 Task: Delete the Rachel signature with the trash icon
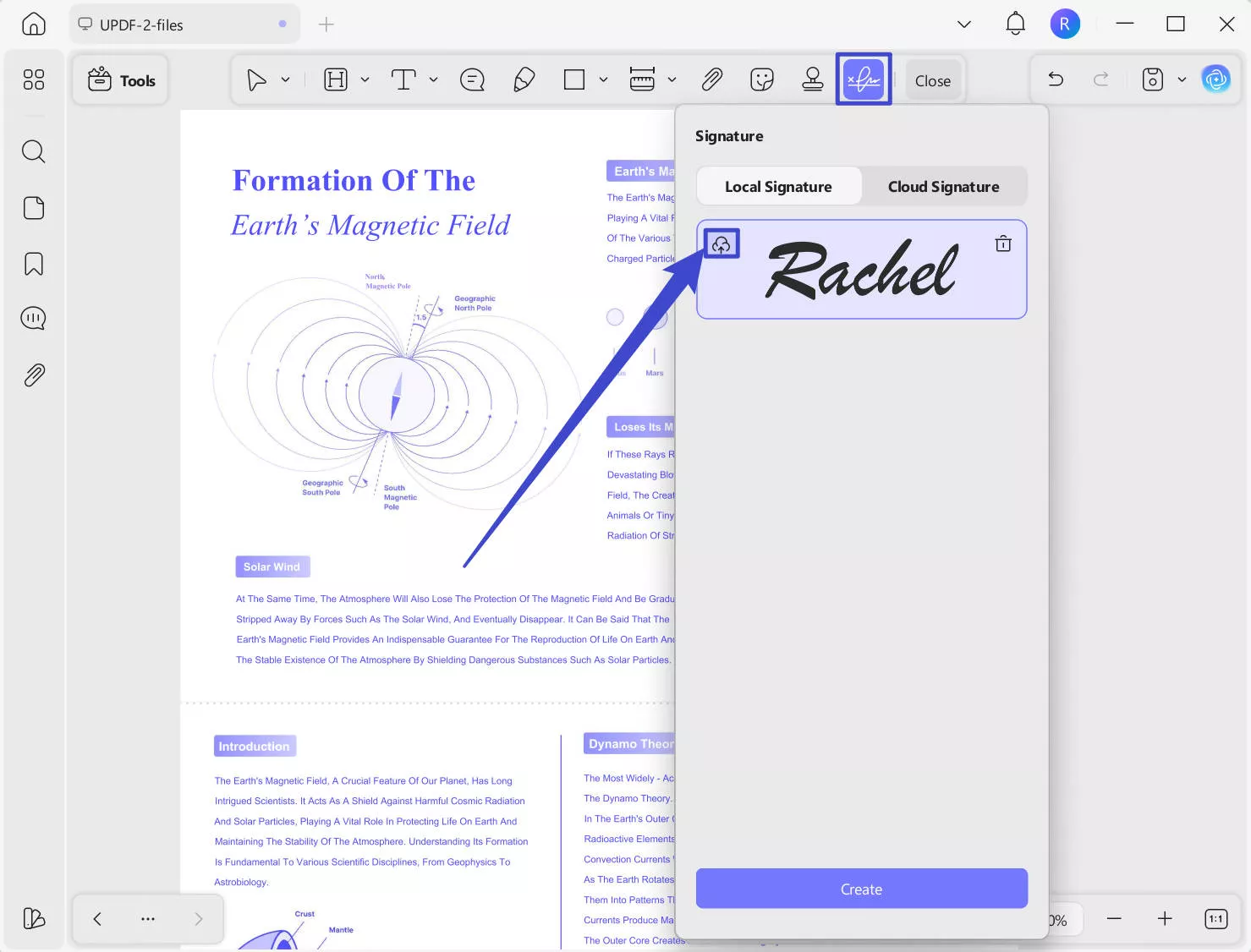(x=1003, y=243)
